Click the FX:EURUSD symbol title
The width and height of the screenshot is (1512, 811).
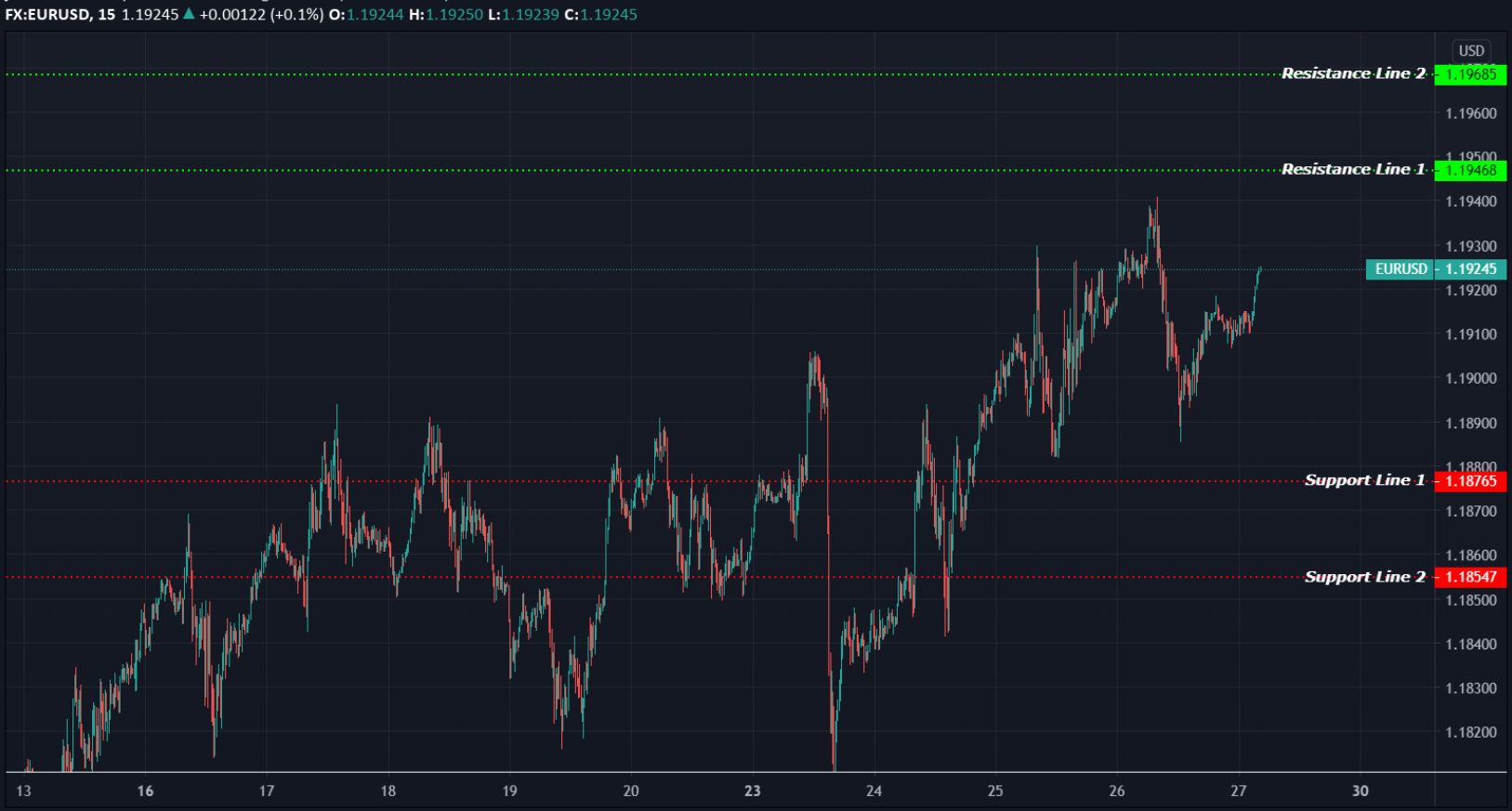pos(46,14)
